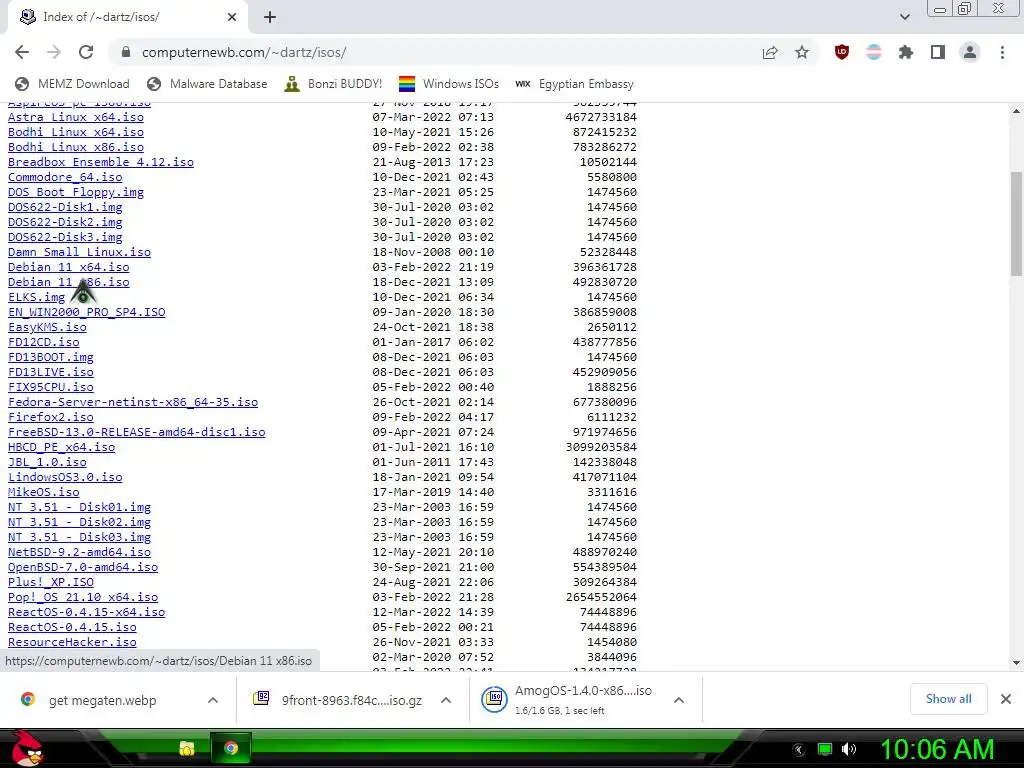Screen dimensions: 1024x768
Task: Expand options for 9front iso.gz download
Action: tap(446, 700)
